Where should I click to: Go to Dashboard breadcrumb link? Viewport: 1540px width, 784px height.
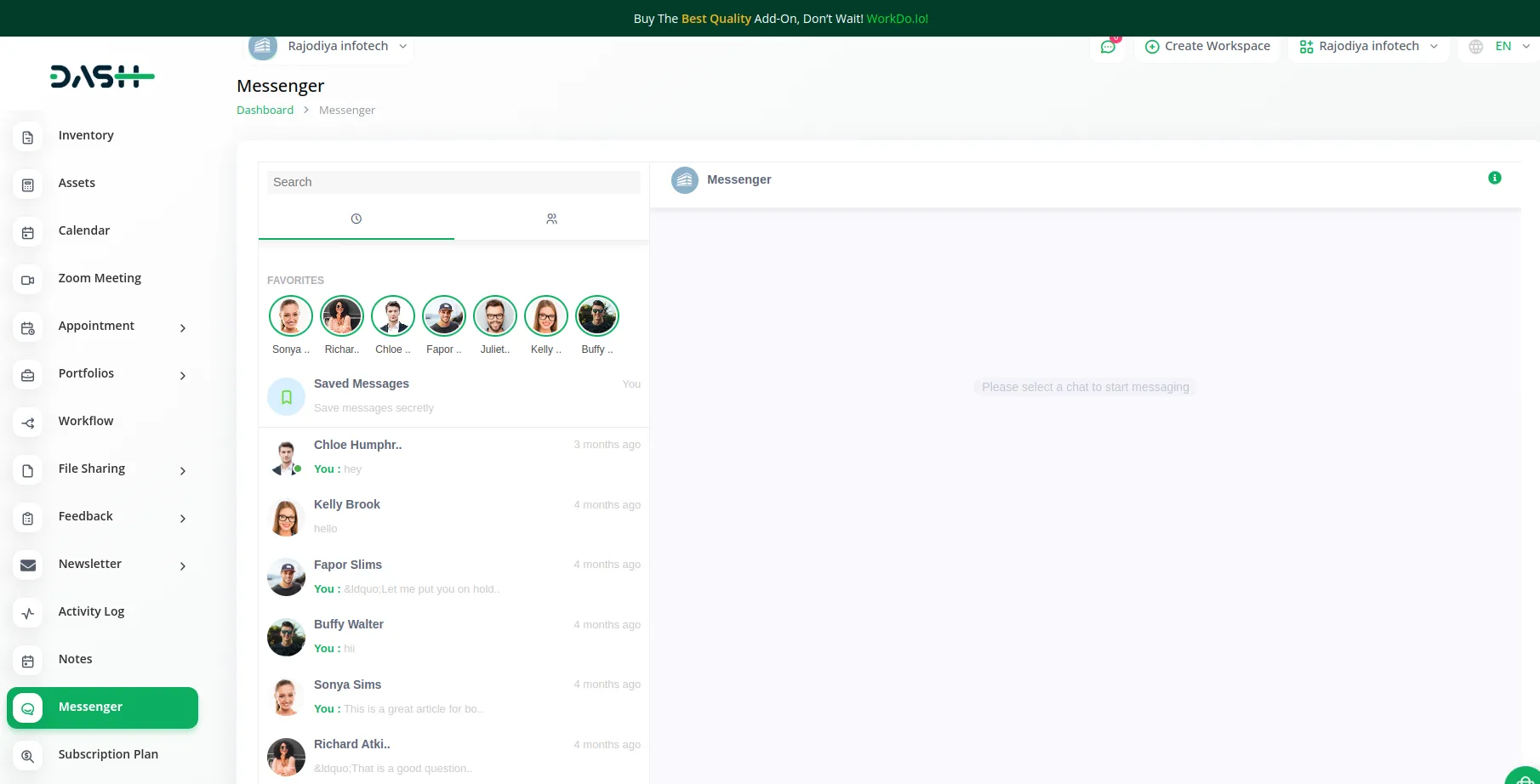point(265,111)
